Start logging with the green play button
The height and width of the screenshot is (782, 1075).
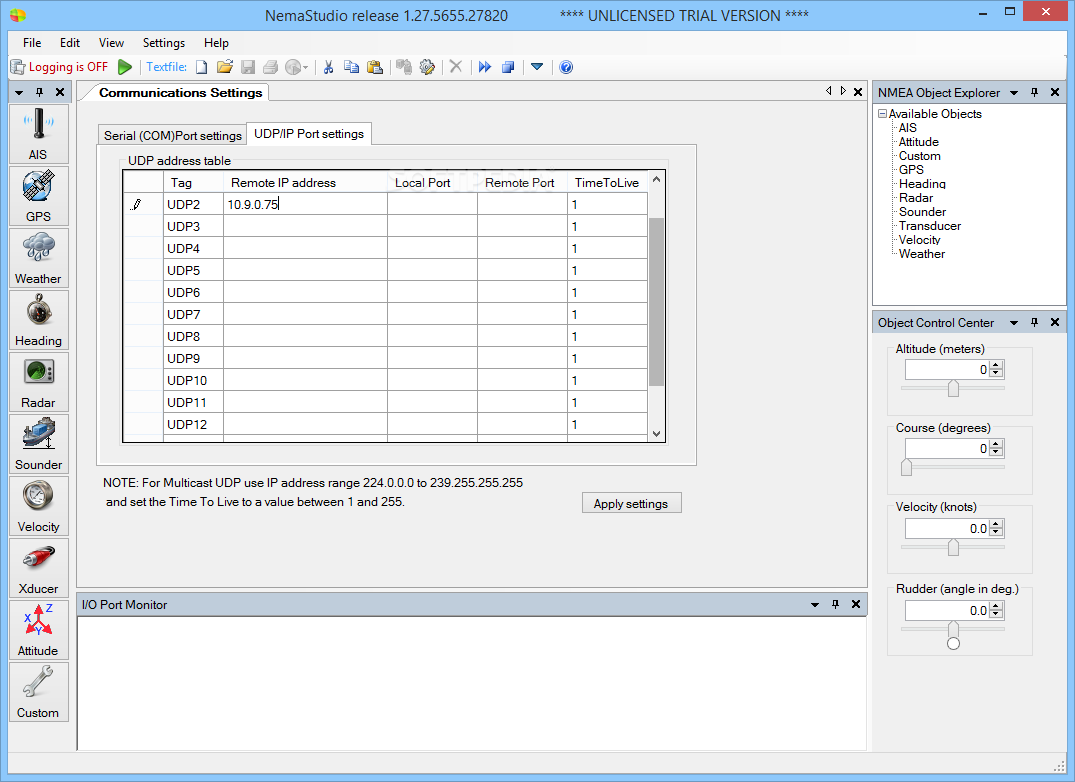[x=125, y=67]
